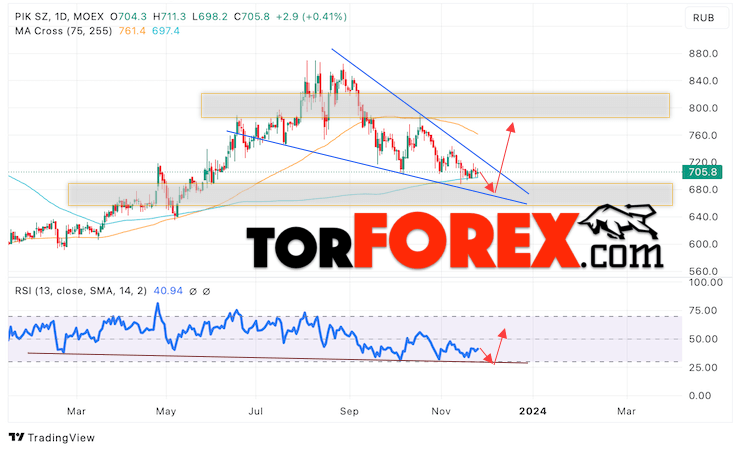Image resolution: width=741 pixels, height=452 pixels.
Task: Click the Sep date label
Action: [x=349, y=411]
